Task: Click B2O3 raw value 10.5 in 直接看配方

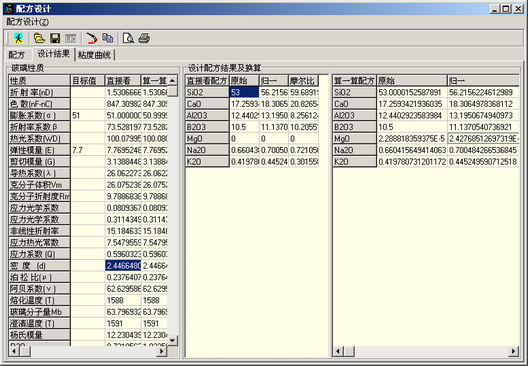Action: pyautogui.click(x=244, y=127)
